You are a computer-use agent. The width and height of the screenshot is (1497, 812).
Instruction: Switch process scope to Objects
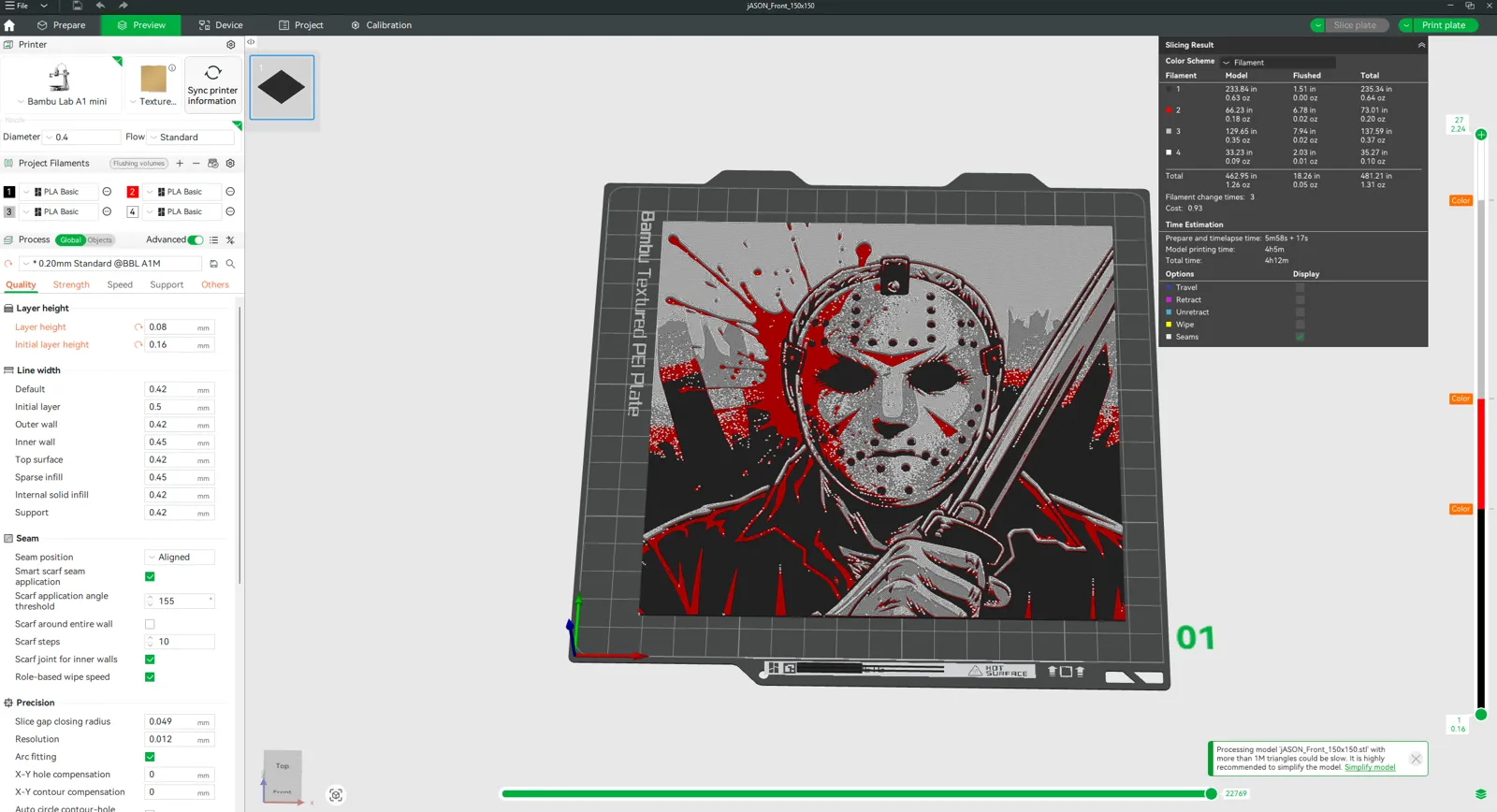click(100, 240)
